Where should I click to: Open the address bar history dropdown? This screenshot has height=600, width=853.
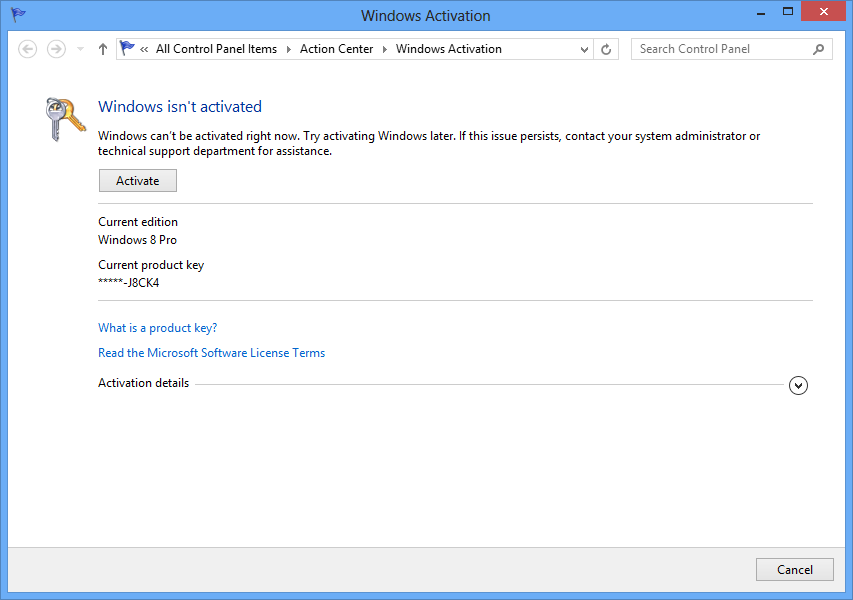584,49
